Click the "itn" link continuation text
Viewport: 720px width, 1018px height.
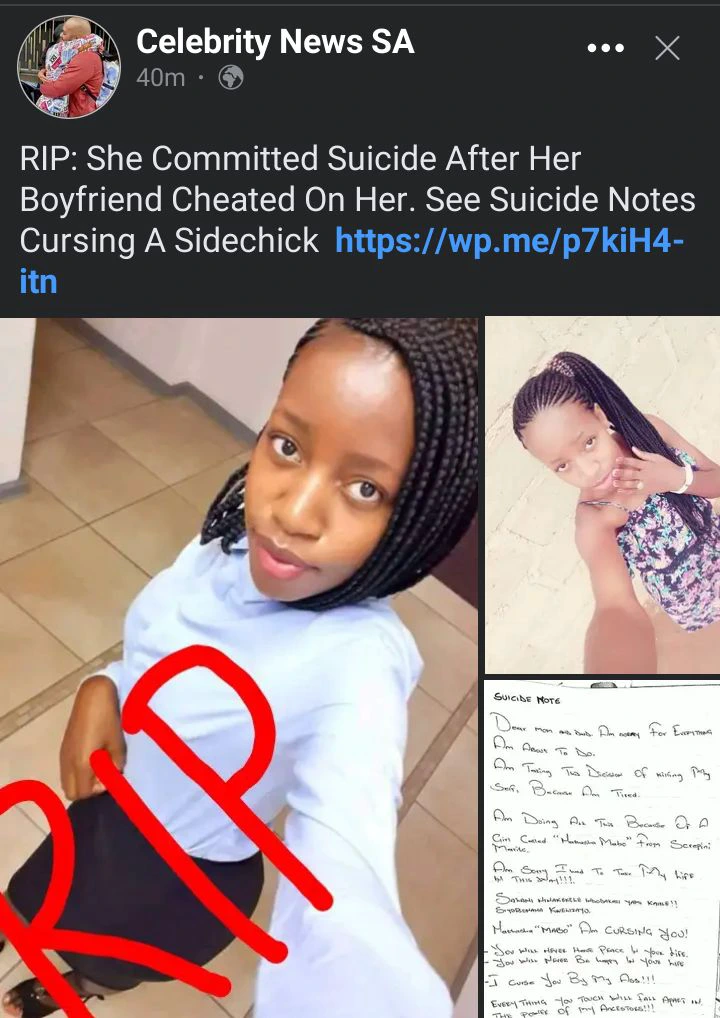38,282
